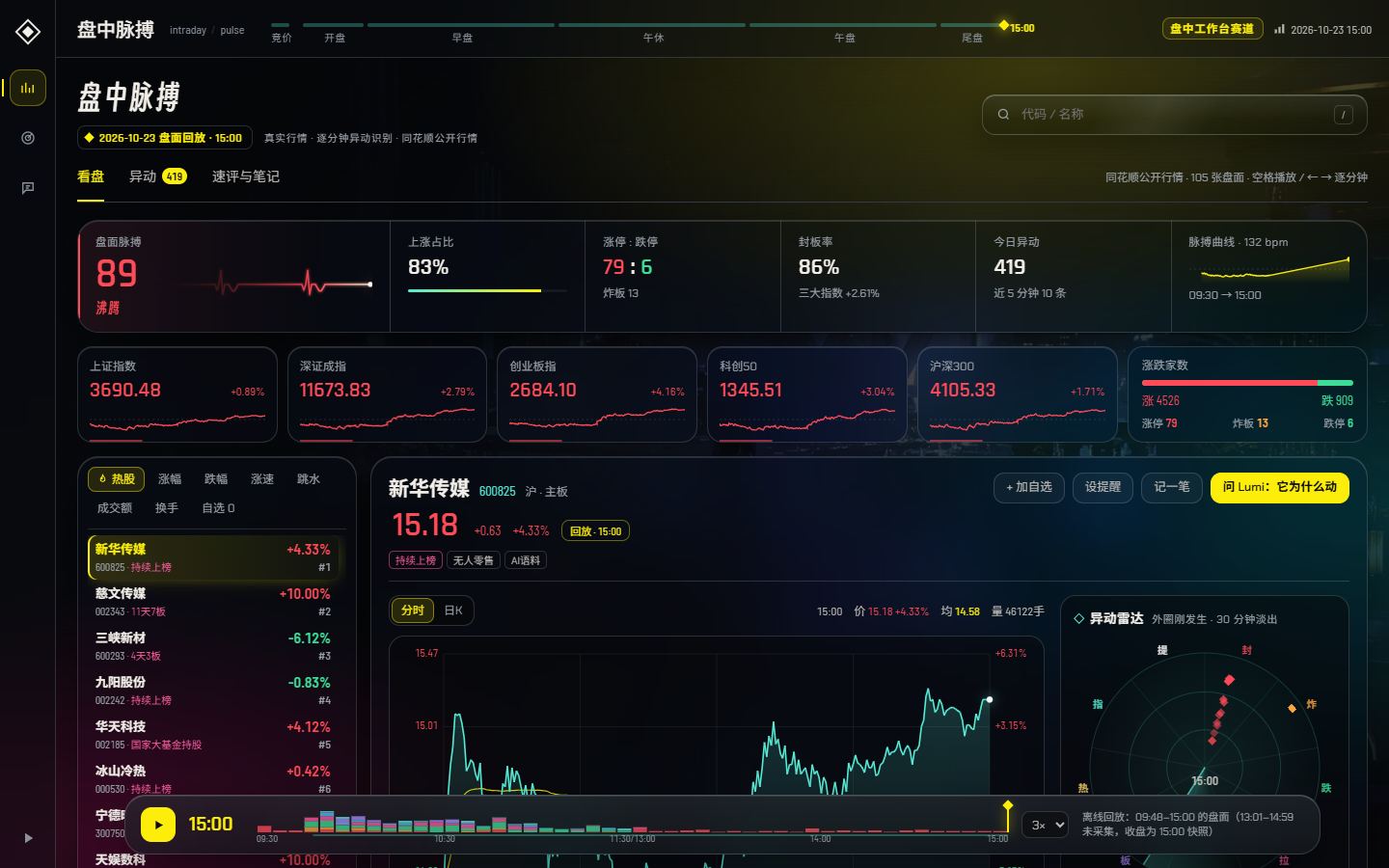Open the chart dashboard sidebar icon
This screenshot has width=1389, height=868.
click(x=28, y=88)
